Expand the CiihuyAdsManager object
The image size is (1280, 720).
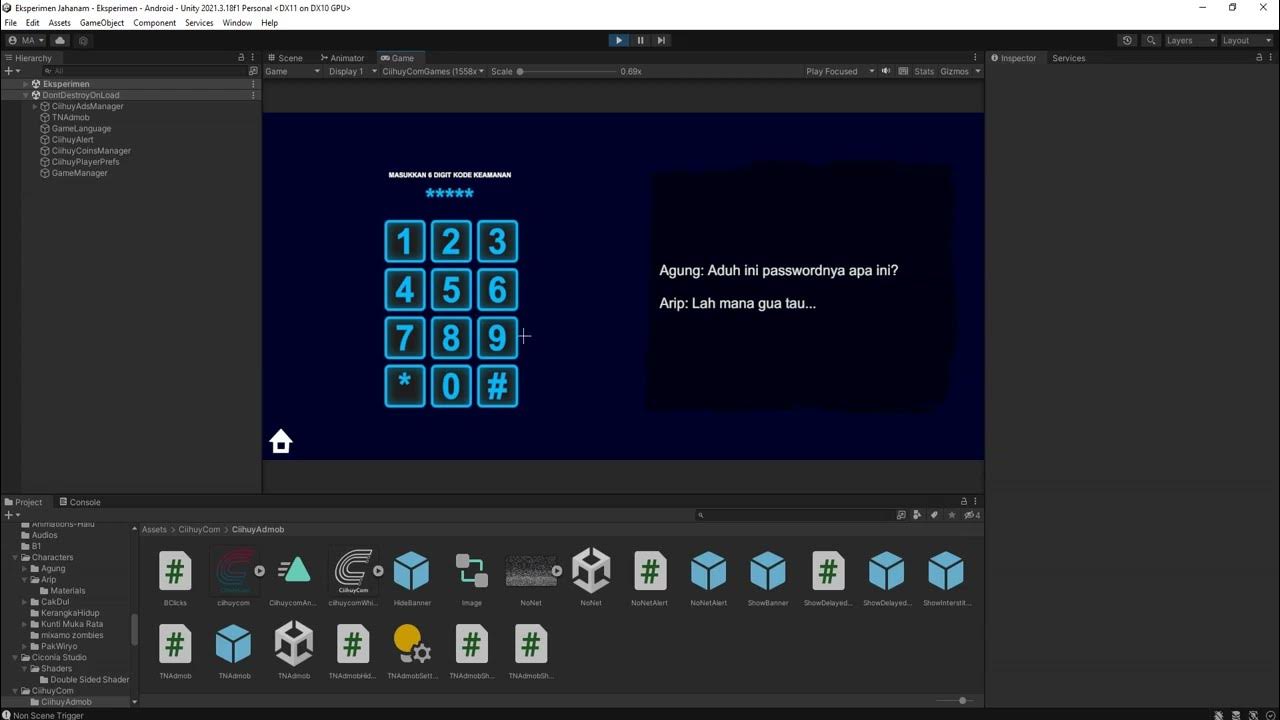tap(35, 106)
